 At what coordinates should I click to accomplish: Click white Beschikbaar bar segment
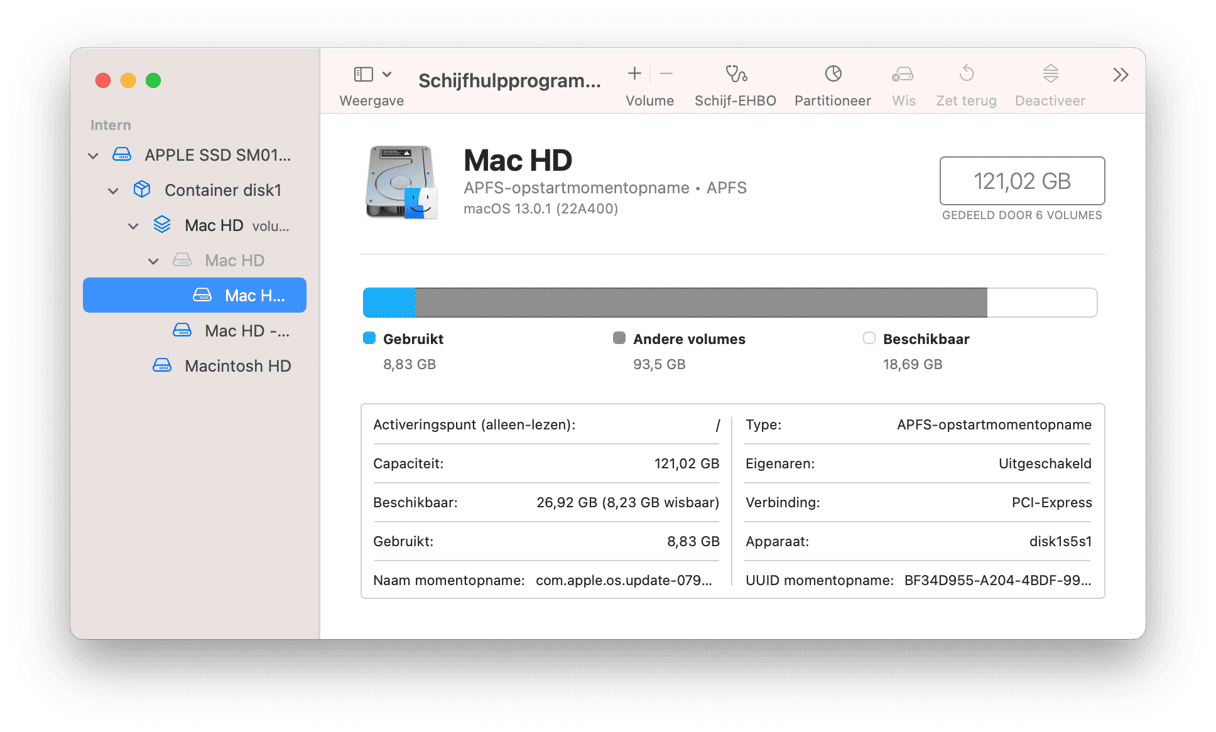(1042, 303)
